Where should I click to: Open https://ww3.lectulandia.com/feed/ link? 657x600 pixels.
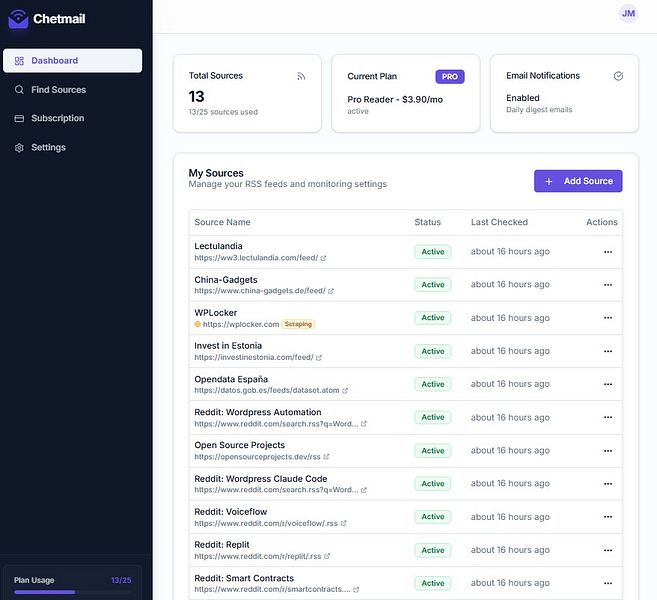pyautogui.click(x=256, y=258)
